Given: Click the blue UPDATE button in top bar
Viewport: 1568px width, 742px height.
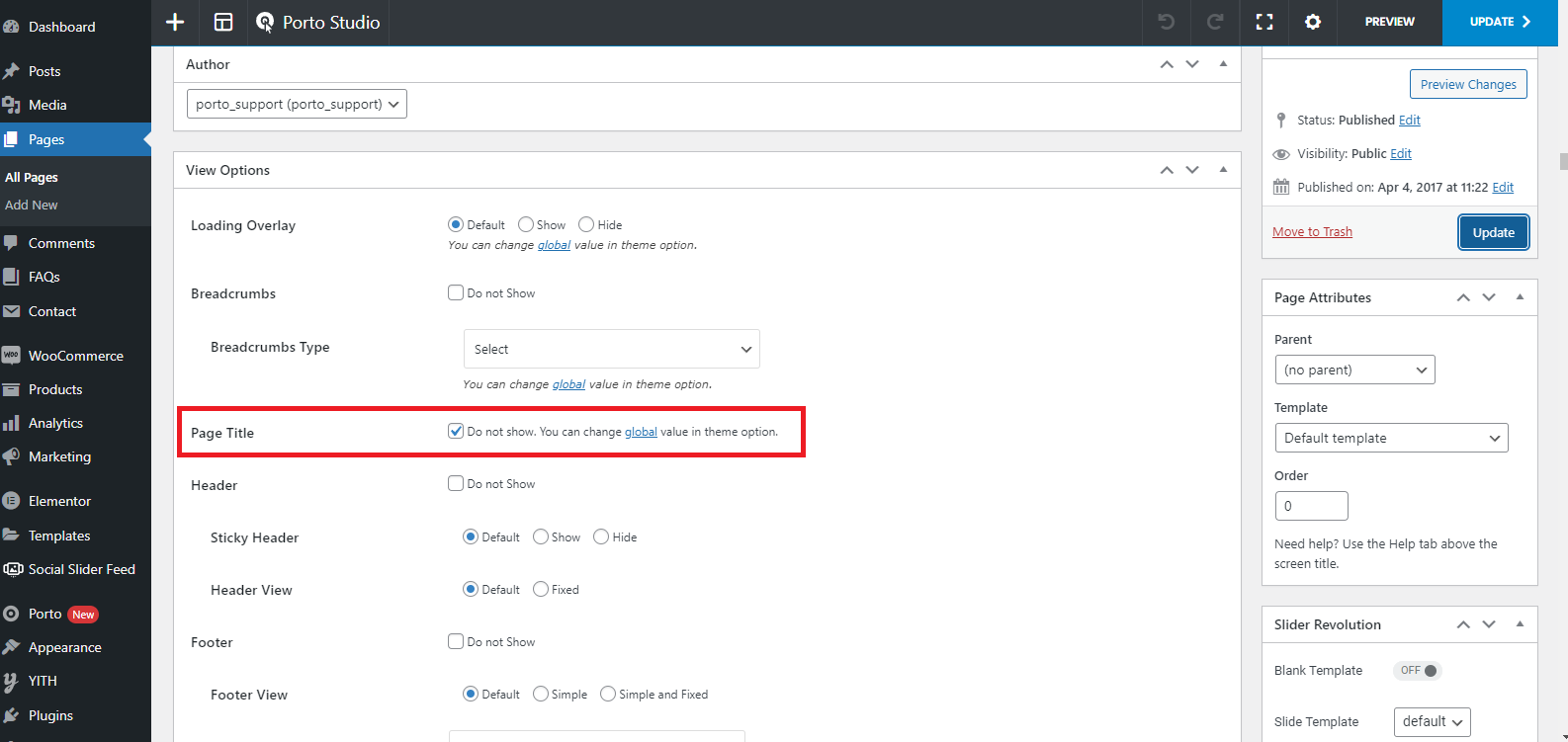Looking at the screenshot, I should point(1500,22).
